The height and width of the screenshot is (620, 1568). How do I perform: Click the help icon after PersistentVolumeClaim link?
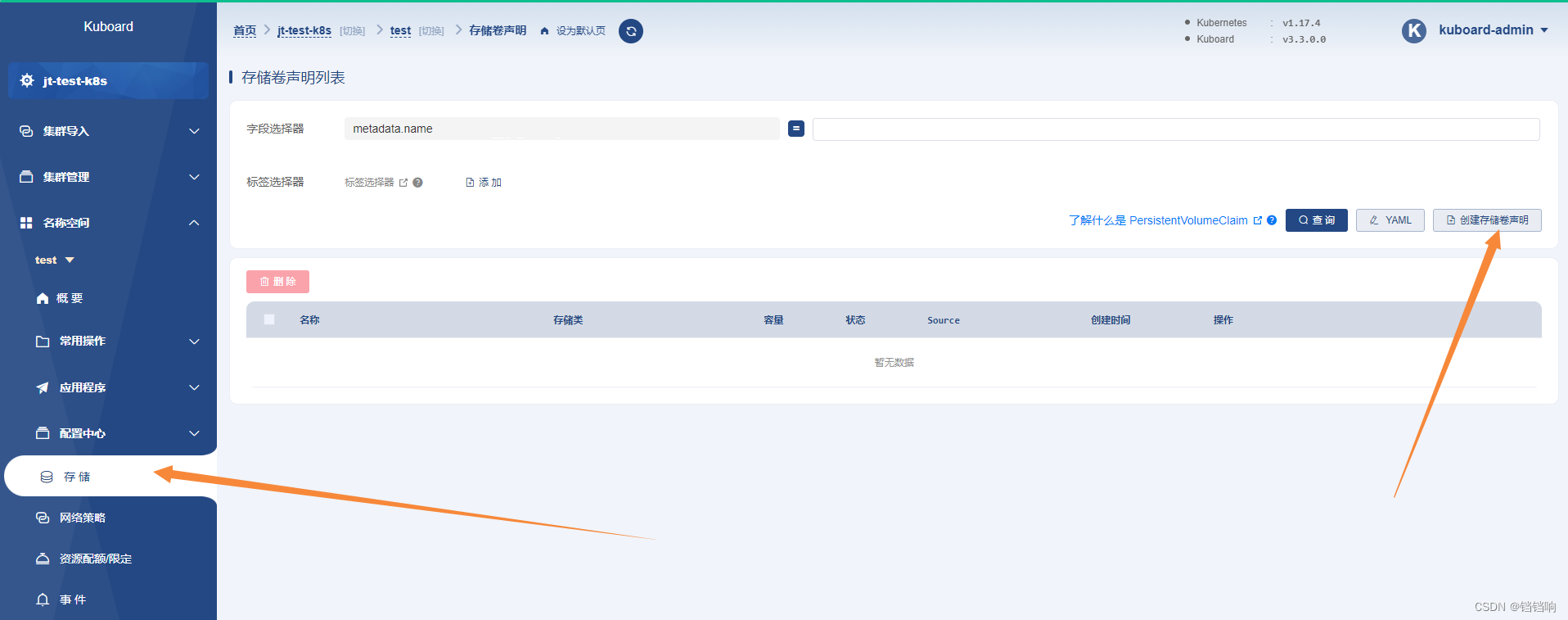tap(1272, 220)
